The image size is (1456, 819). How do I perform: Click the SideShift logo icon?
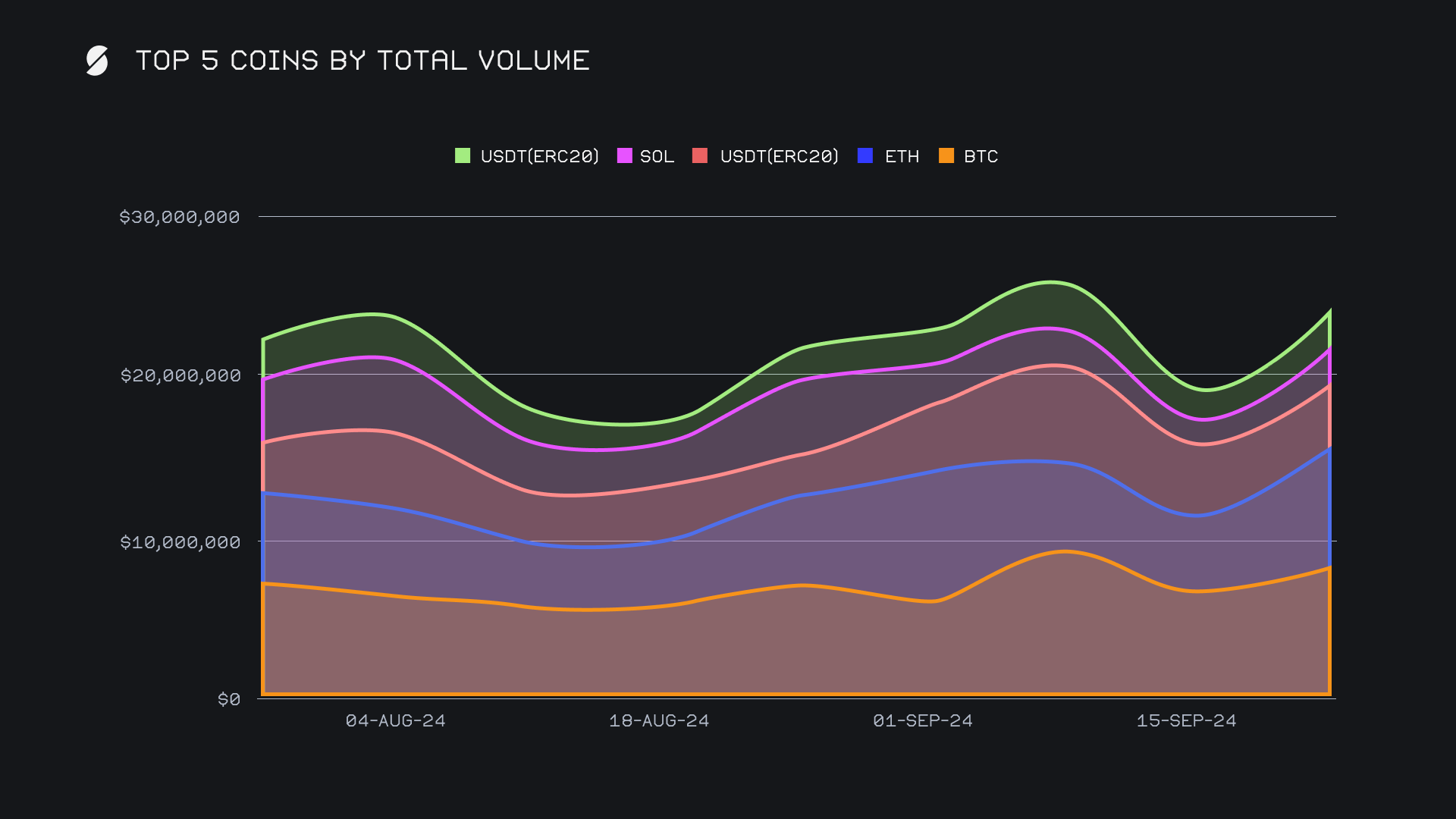(x=97, y=61)
